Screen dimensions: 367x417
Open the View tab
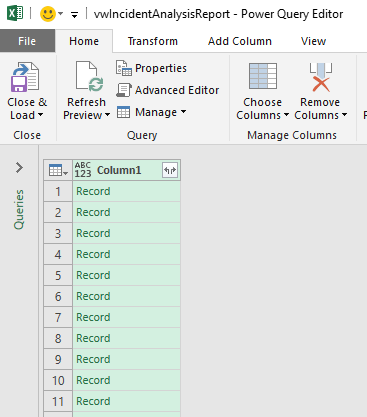[313, 41]
